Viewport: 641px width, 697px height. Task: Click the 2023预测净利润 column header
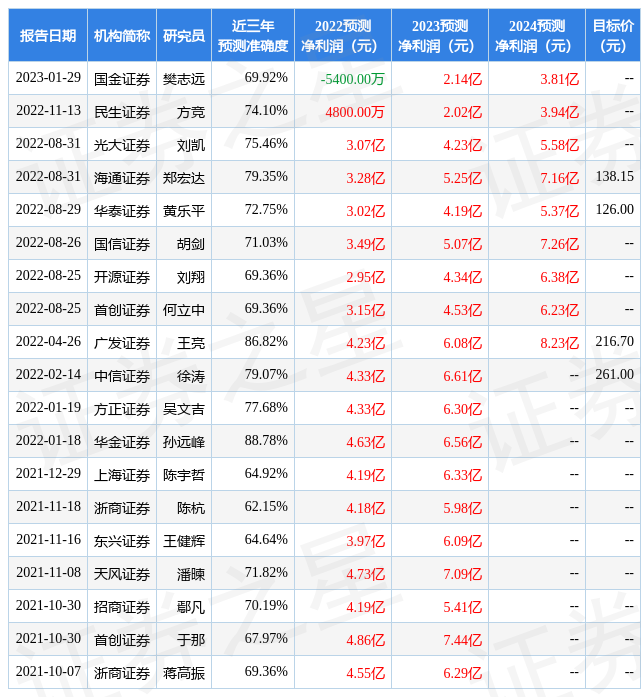point(440,35)
